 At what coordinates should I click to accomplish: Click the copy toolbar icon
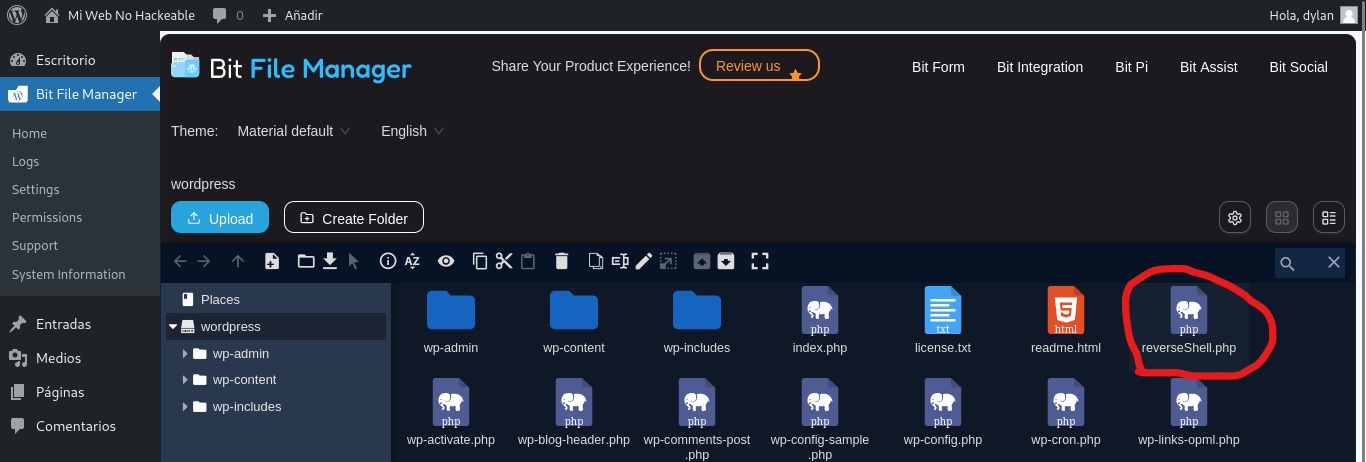pos(480,261)
